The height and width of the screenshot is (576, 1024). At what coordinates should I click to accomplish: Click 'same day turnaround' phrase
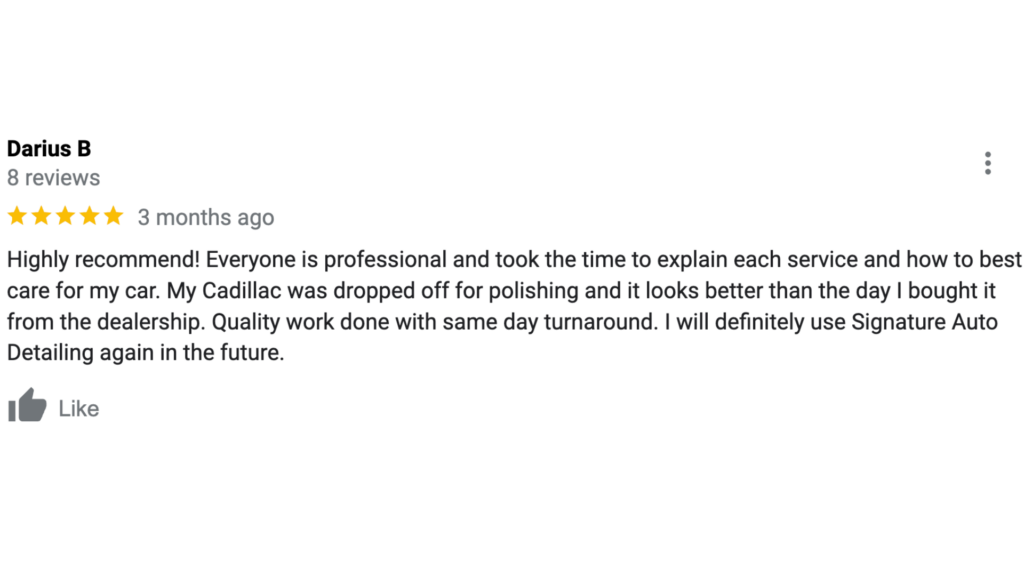pos(547,322)
